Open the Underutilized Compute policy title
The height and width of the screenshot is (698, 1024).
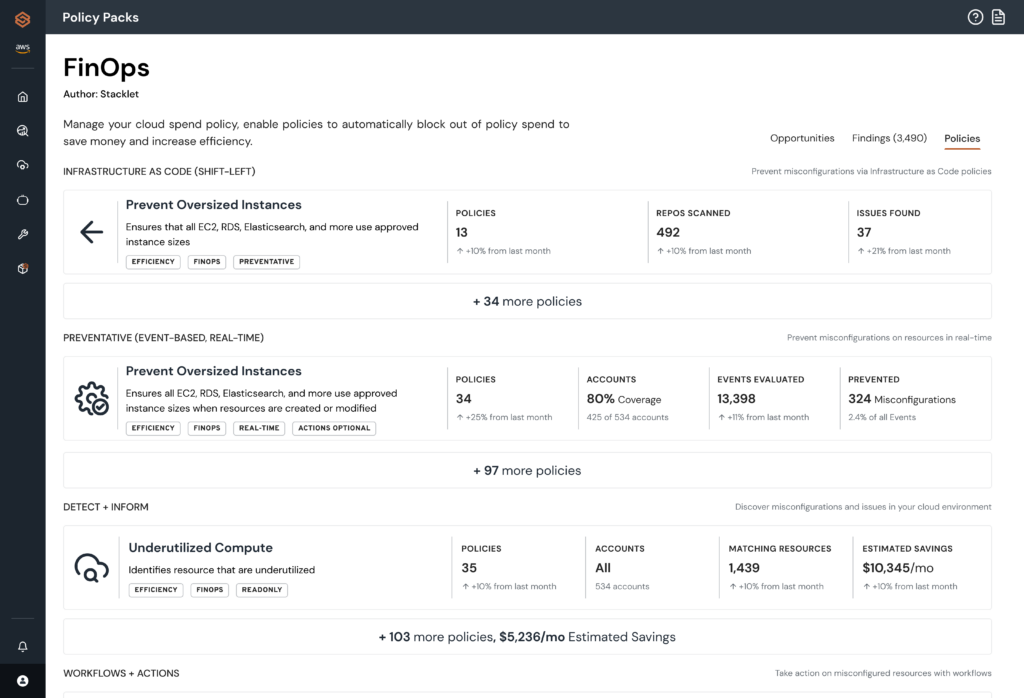(x=200, y=548)
